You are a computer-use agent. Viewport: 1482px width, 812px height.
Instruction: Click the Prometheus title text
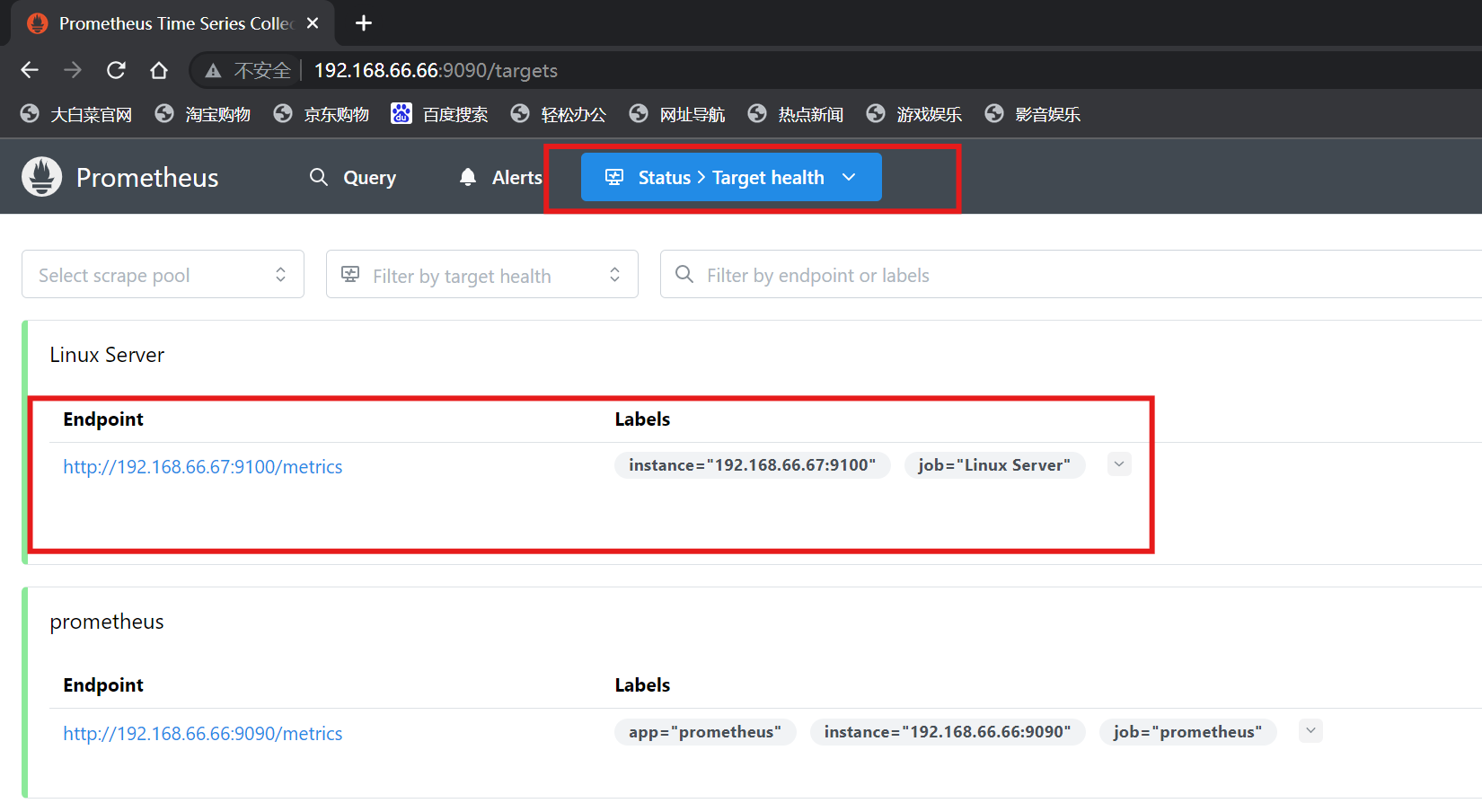tap(147, 178)
